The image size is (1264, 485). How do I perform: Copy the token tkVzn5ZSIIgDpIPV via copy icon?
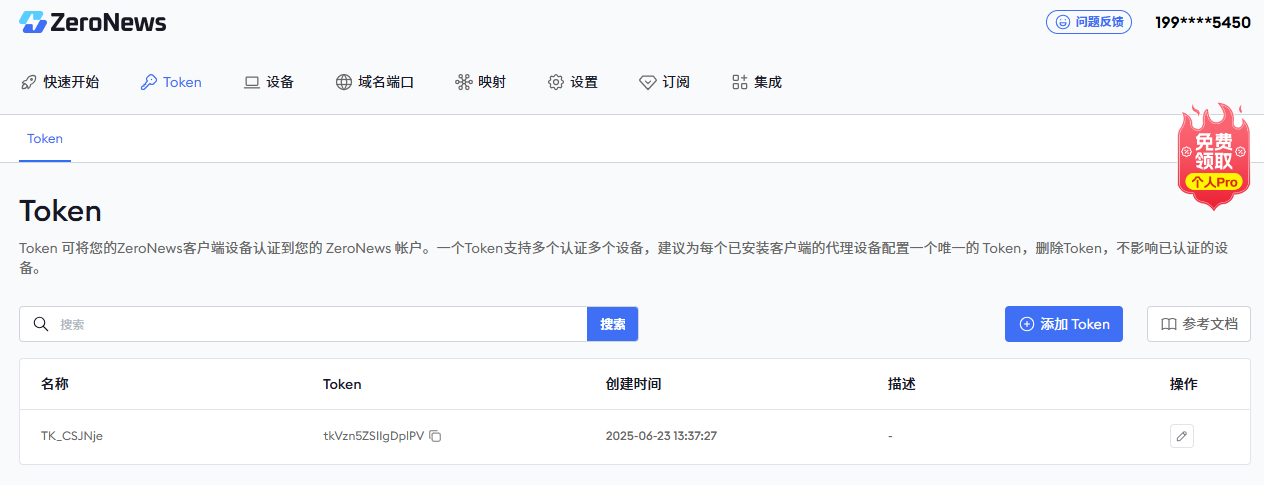pyautogui.click(x=435, y=436)
